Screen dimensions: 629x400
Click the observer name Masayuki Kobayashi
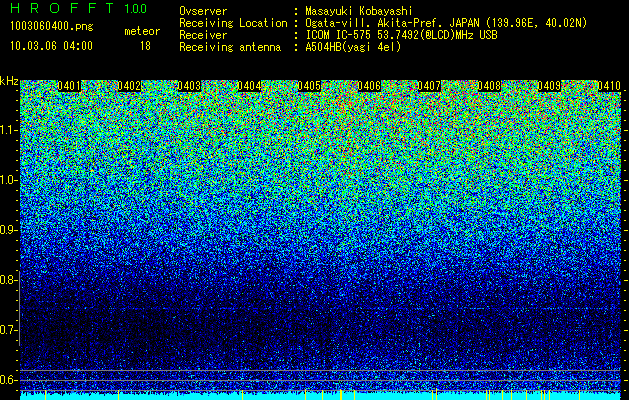point(359,11)
